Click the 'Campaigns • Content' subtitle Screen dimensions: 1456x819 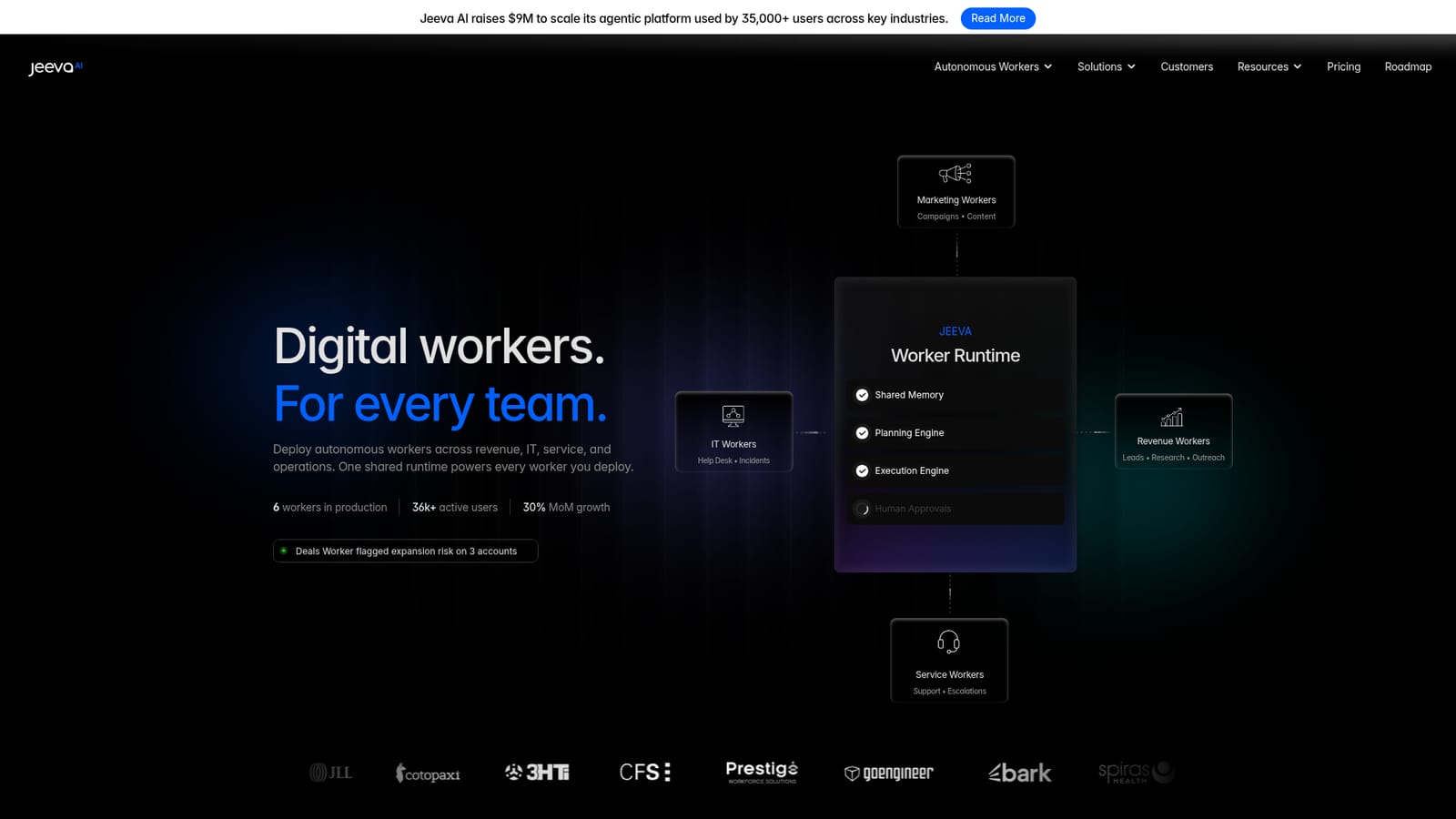pos(956,217)
